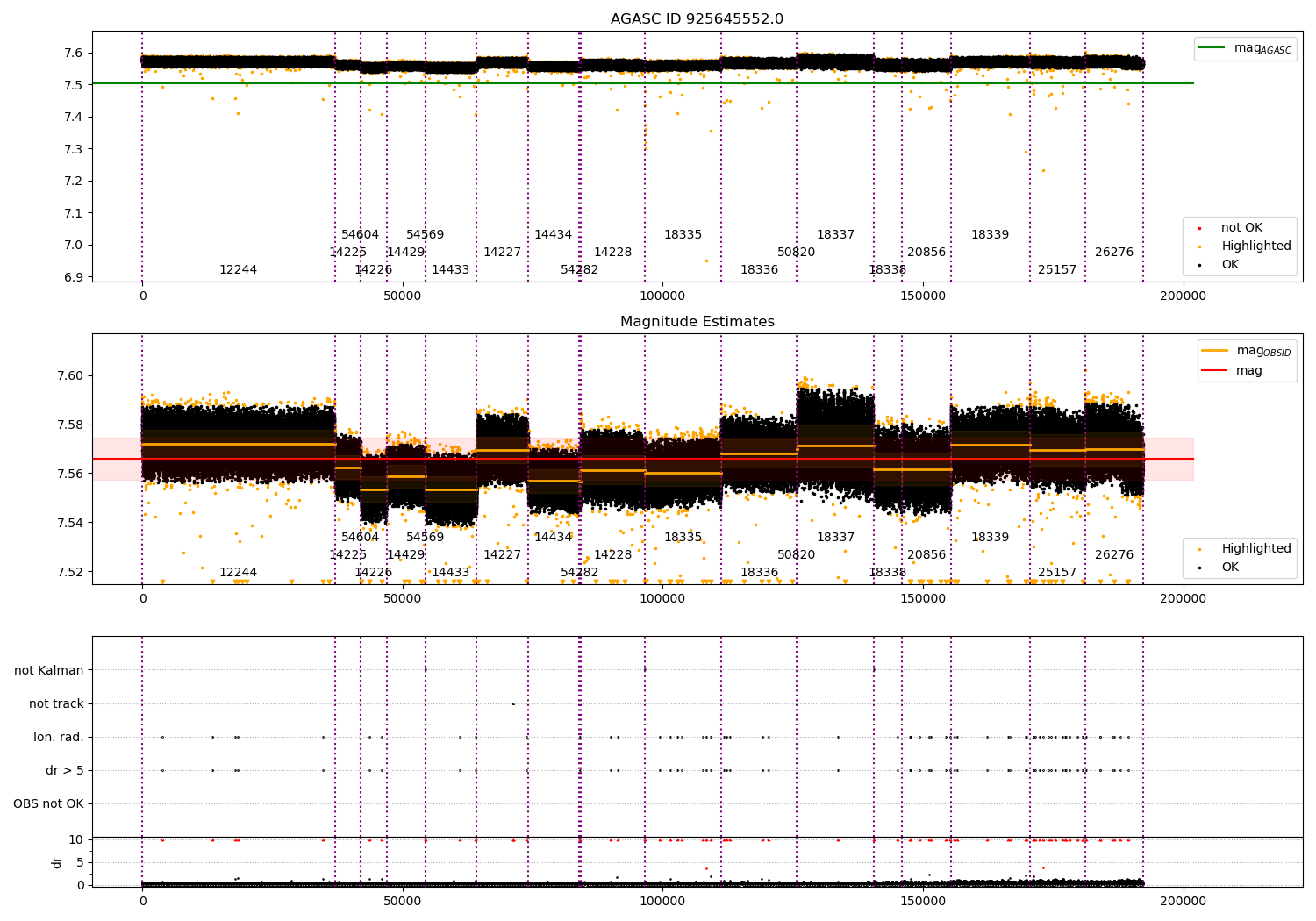Click OBSID label 14429 in Magnitude Estimates plot
This screenshot has height=921, width=1316.
(x=405, y=555)
